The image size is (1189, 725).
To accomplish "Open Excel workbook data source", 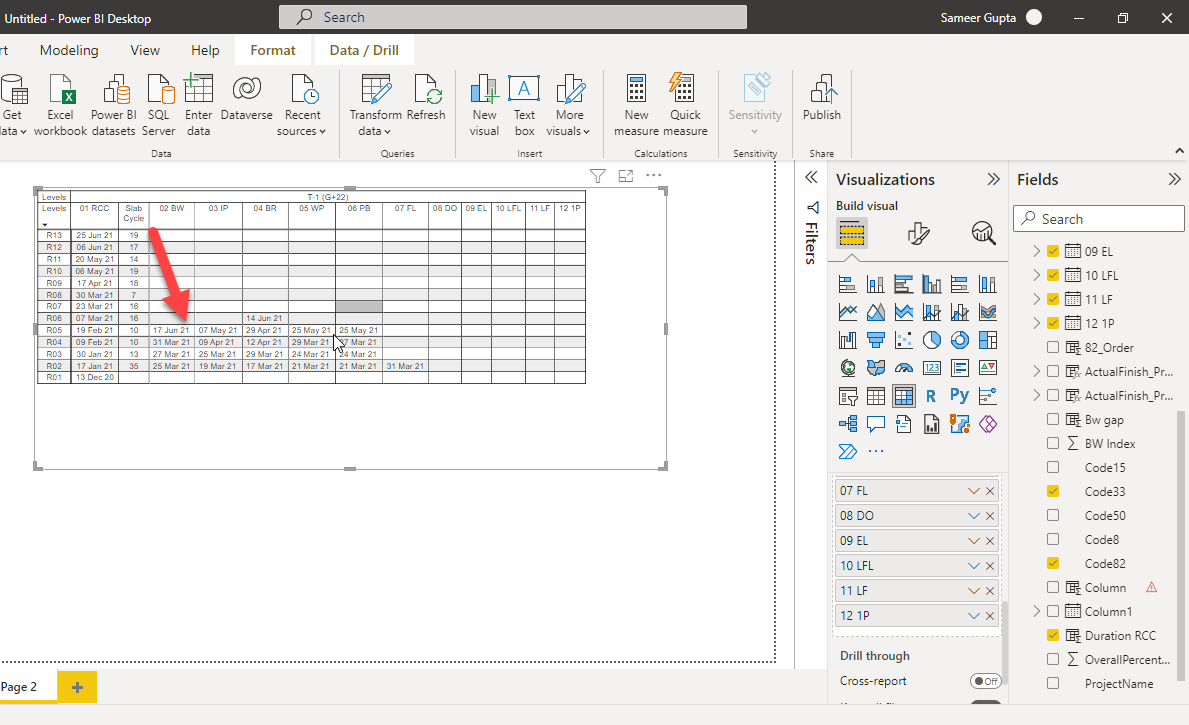I will [60, 106].
